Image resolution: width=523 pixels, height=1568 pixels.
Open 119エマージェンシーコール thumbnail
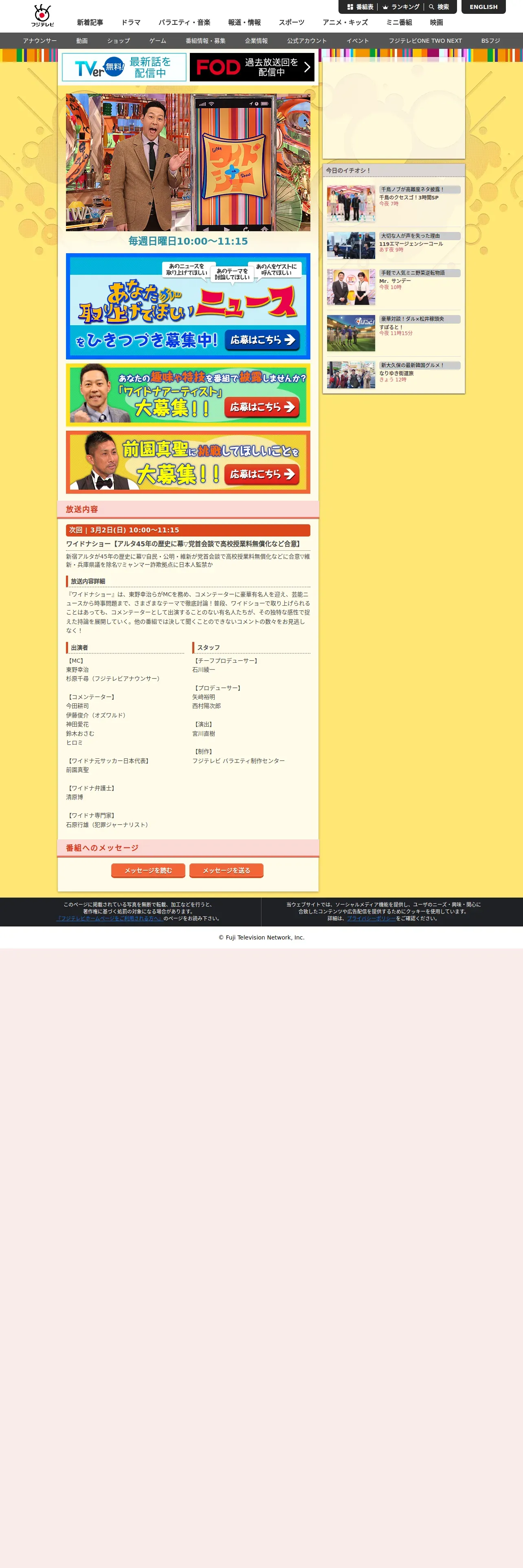(351, 245)
